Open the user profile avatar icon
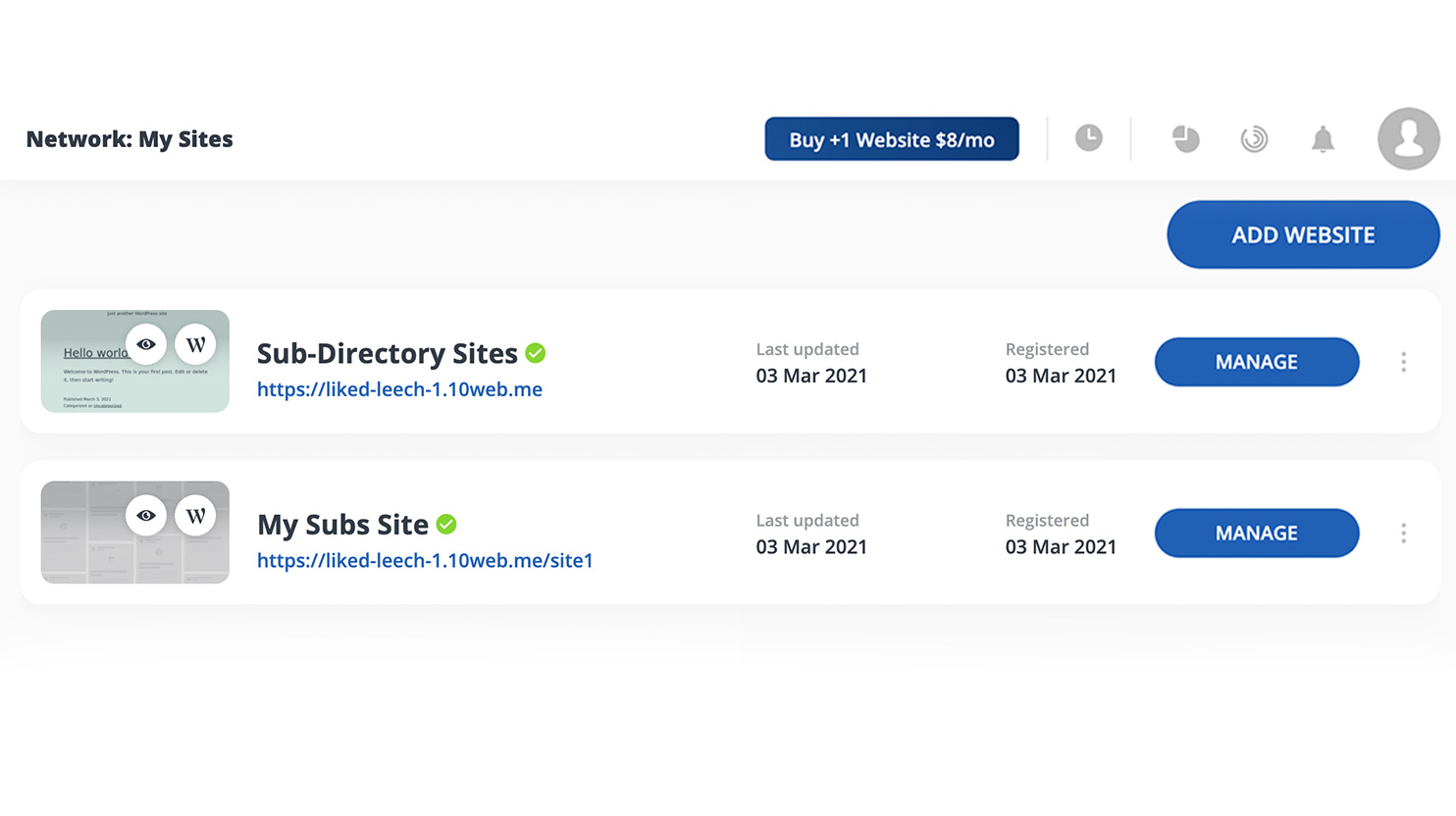1456x816 pixels. [x=1409, y=138]
